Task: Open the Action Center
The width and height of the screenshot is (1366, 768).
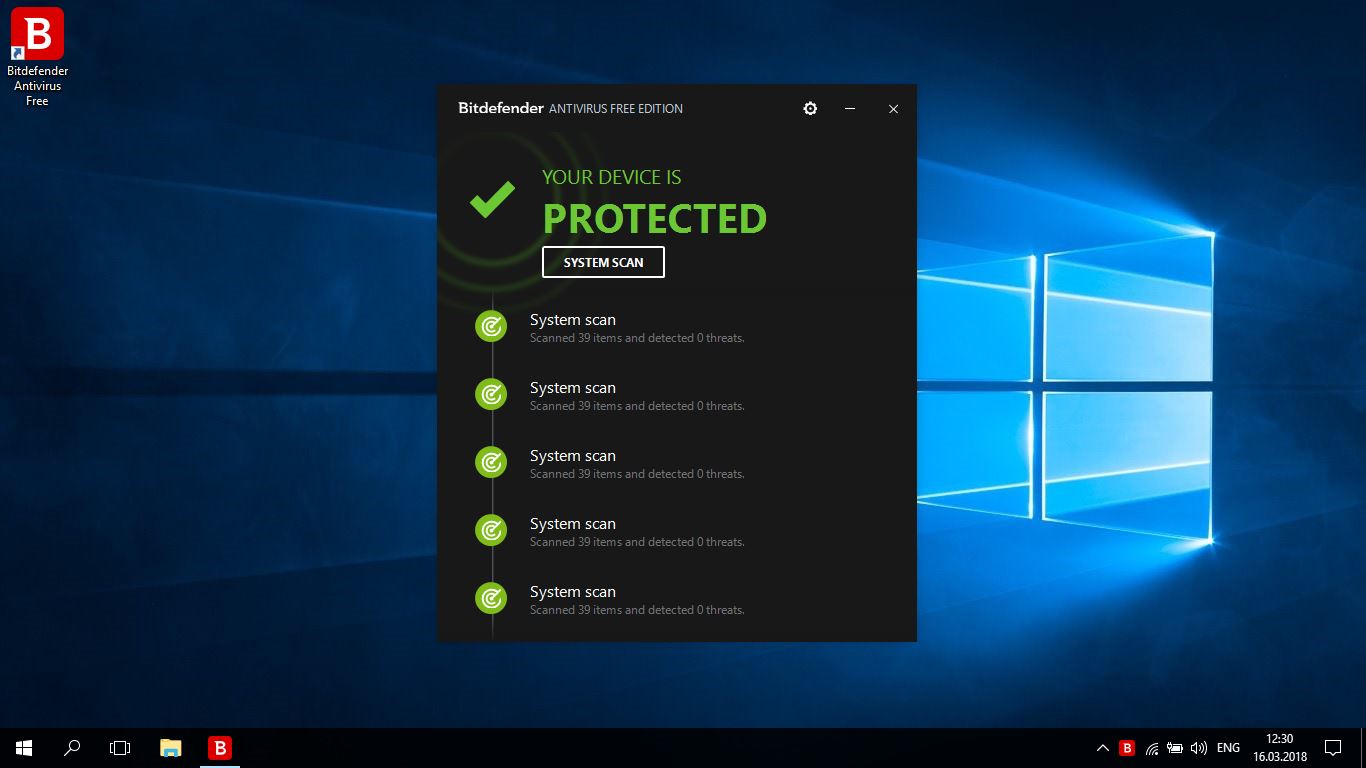Action: tap(1334, 747)
